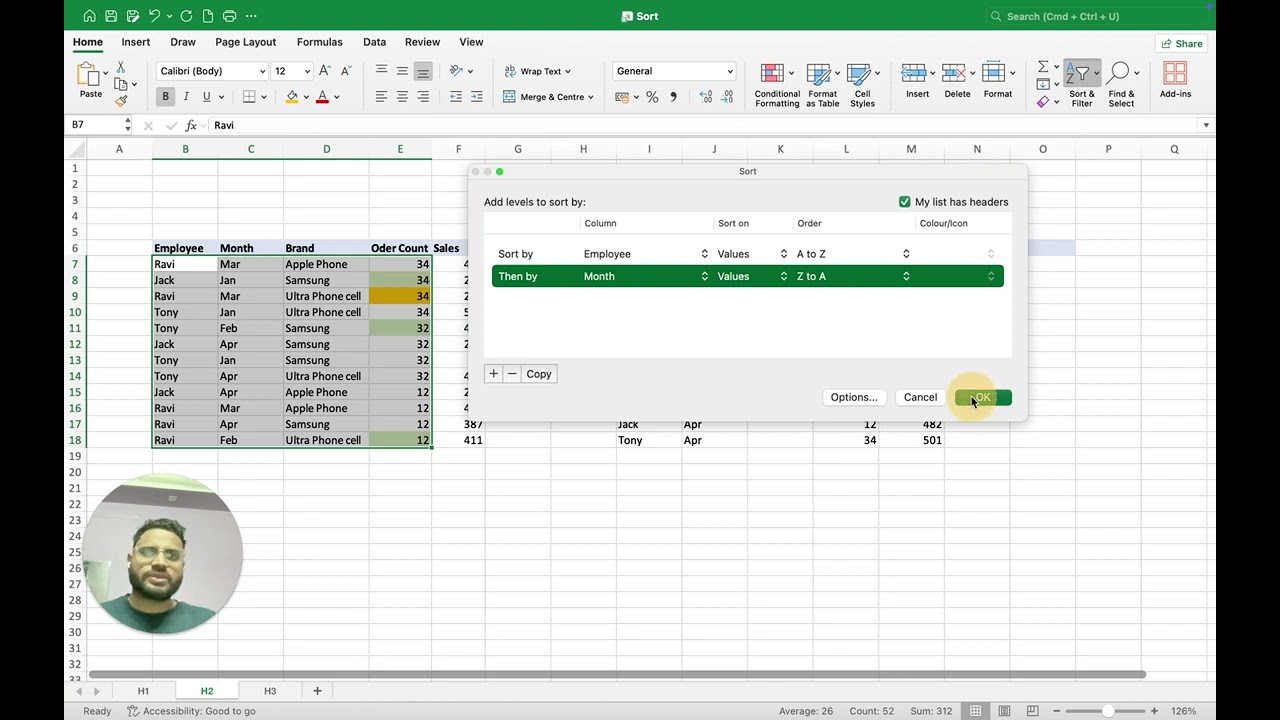Click Align Left icon in ribbon
The height and width of the screenshot is (720, 1280).
pyautogui.click(x=381, y=97)
